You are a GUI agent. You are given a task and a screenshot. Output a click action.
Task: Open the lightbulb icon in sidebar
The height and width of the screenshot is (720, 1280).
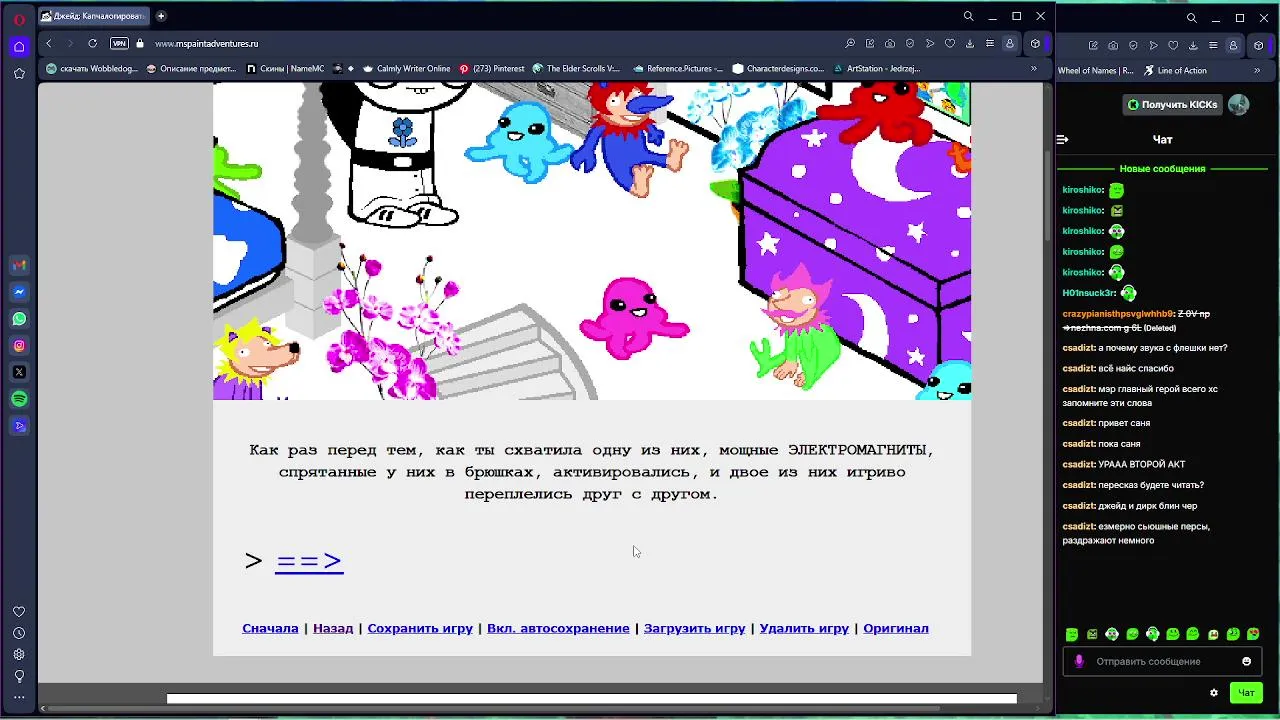[19, 676]
